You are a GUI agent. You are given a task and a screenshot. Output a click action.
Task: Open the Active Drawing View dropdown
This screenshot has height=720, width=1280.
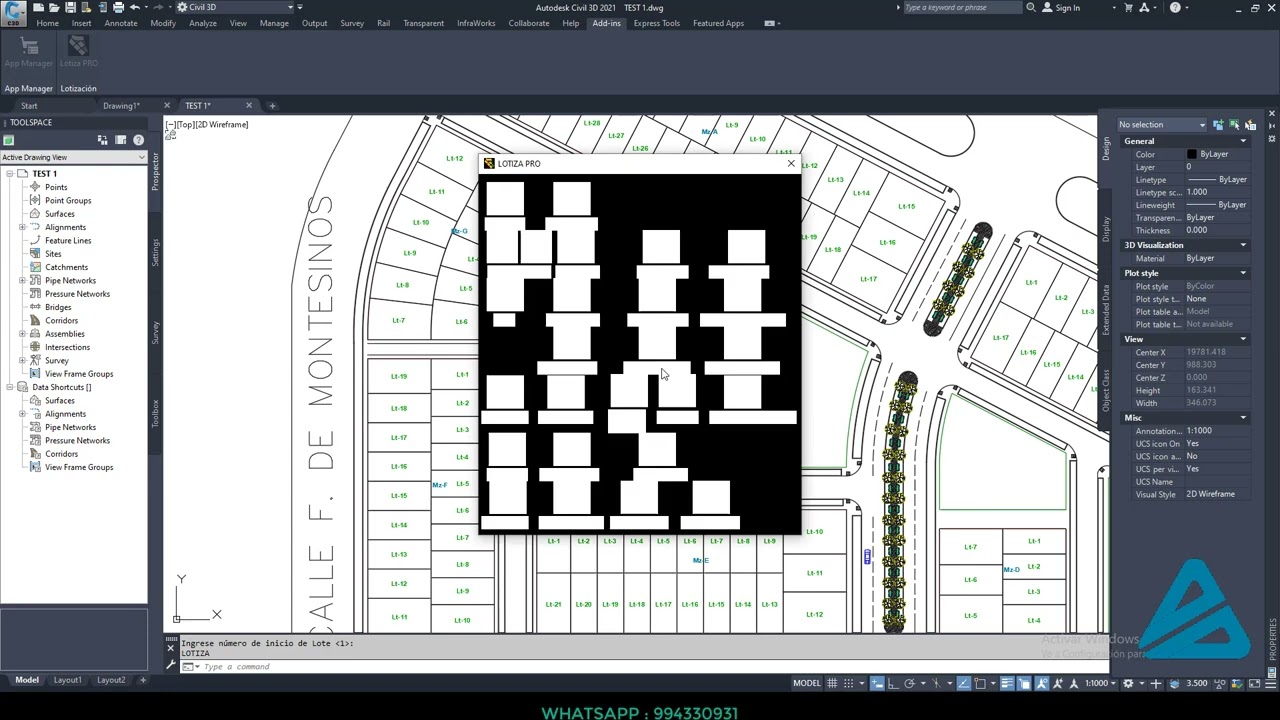pos(73,157)
